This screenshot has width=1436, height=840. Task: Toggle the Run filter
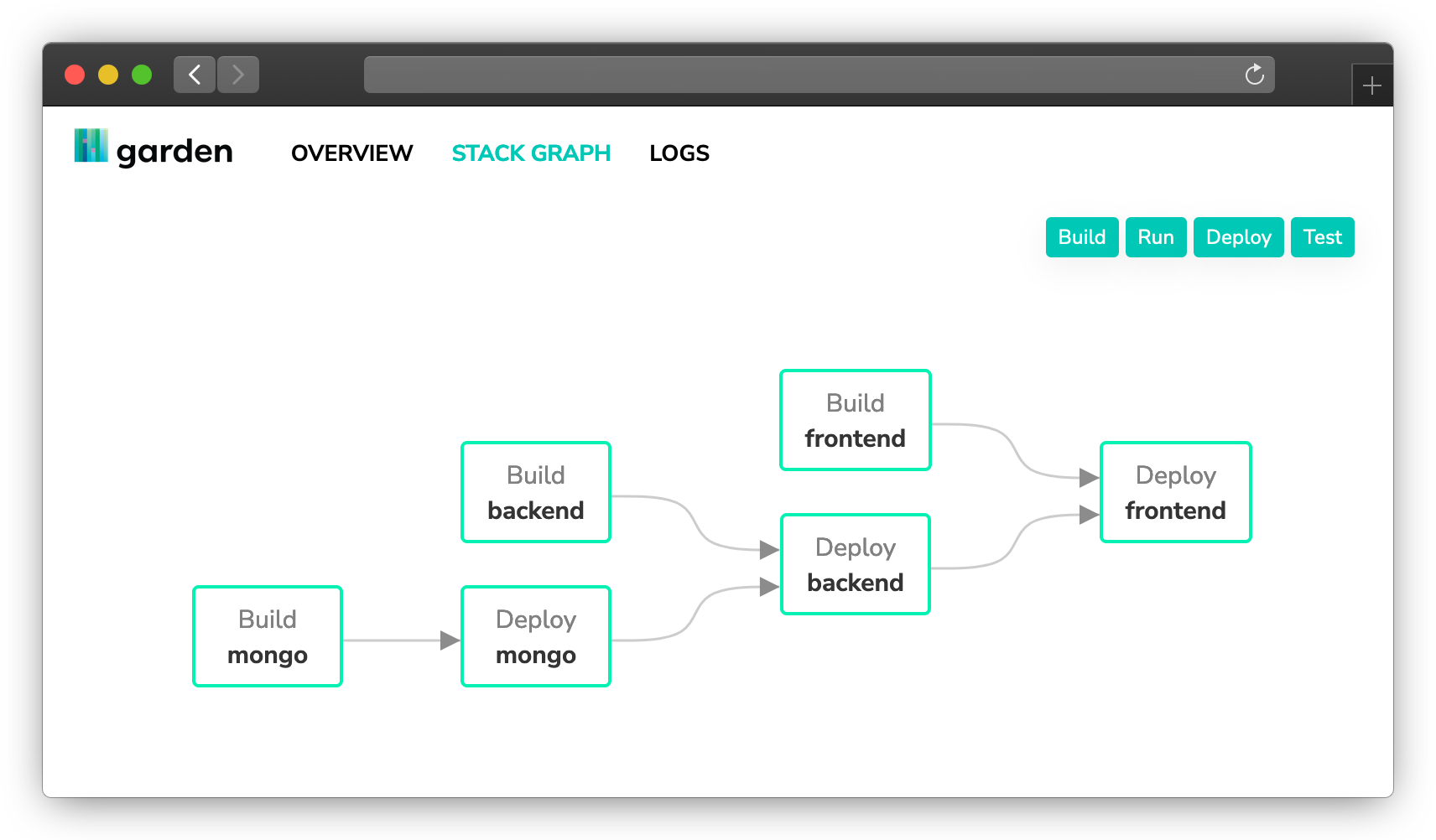(1155, 237)
